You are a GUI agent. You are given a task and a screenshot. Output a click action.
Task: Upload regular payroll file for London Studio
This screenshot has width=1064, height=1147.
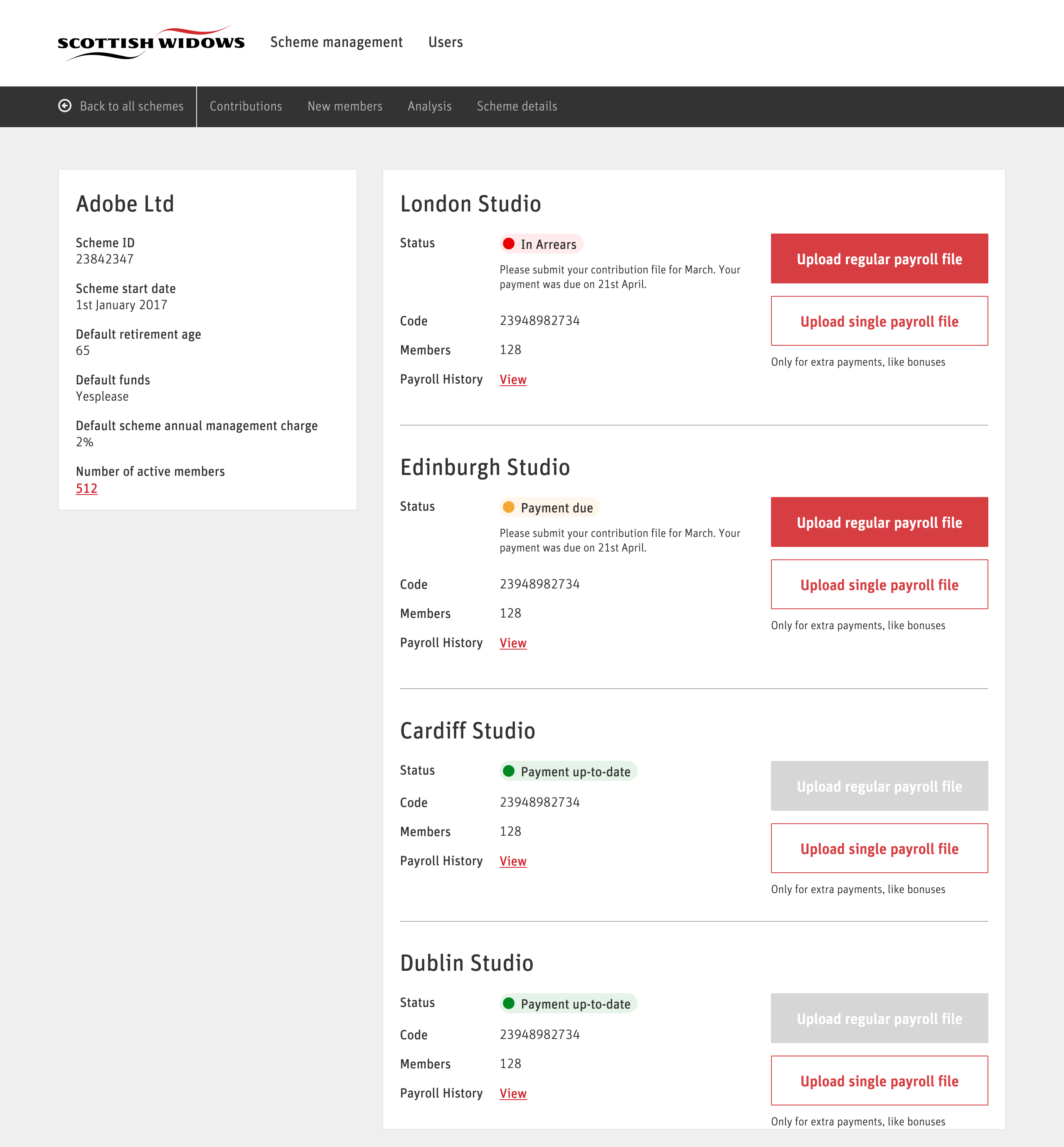[x=879, y=258]
